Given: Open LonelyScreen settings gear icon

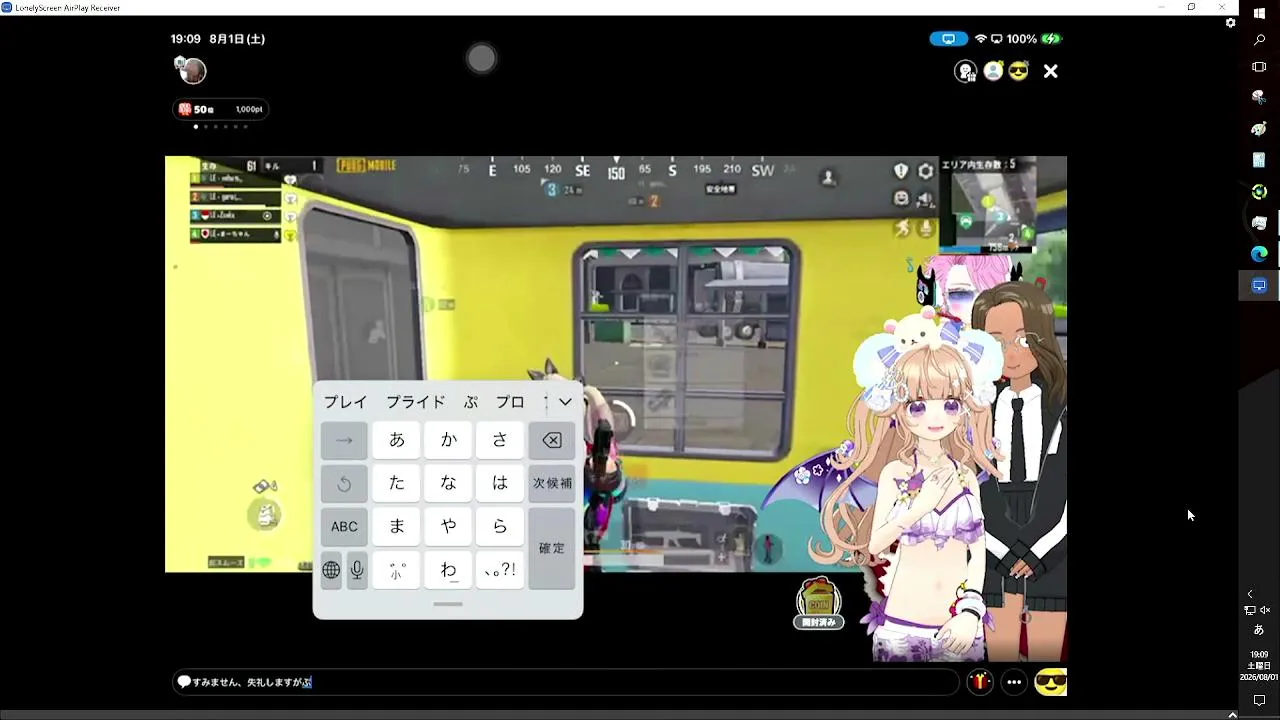Looking at the screenshot, I should click(1230, 23).
